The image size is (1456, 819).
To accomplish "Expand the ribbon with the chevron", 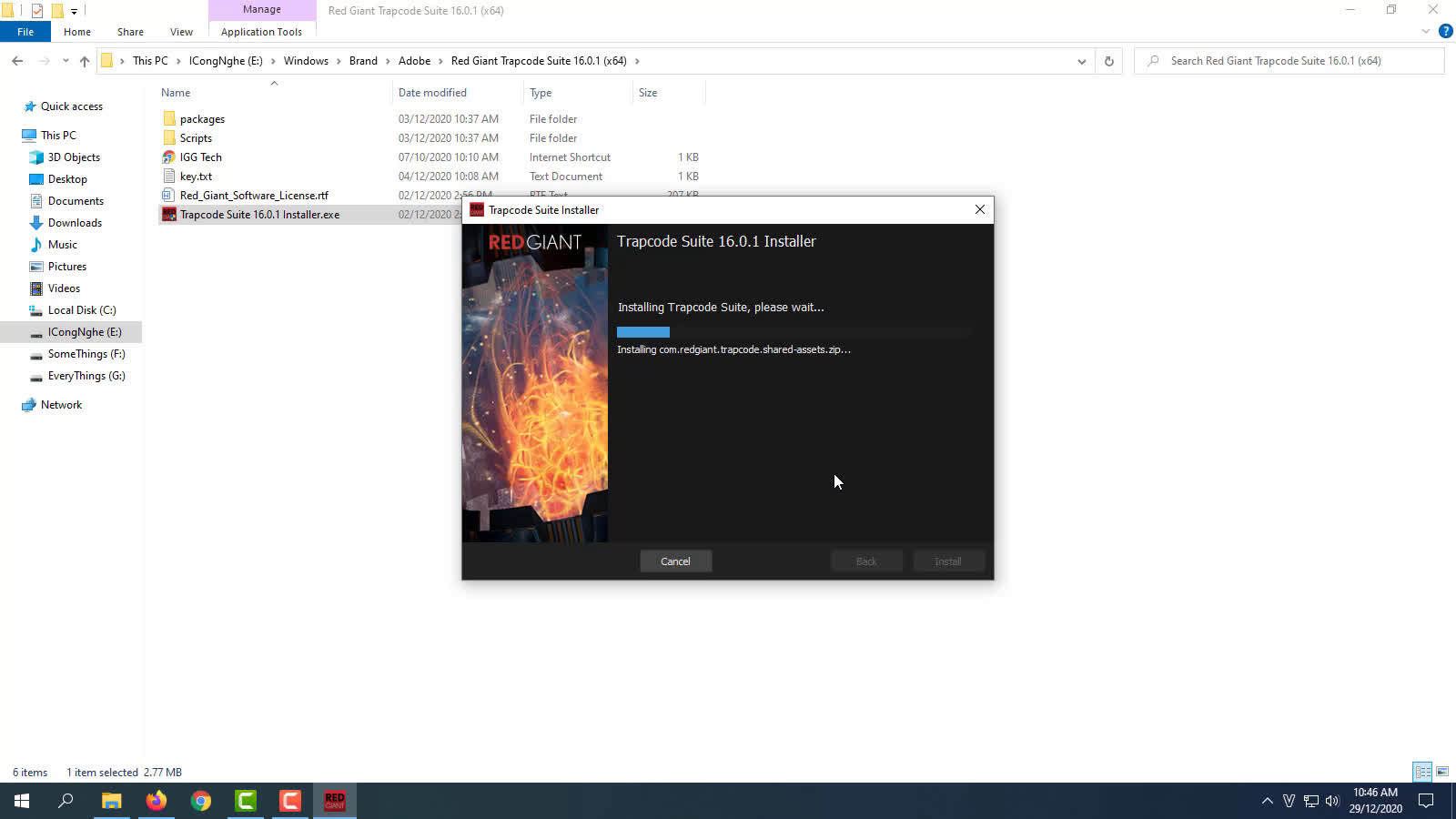I will click(x=1425, y=31).
